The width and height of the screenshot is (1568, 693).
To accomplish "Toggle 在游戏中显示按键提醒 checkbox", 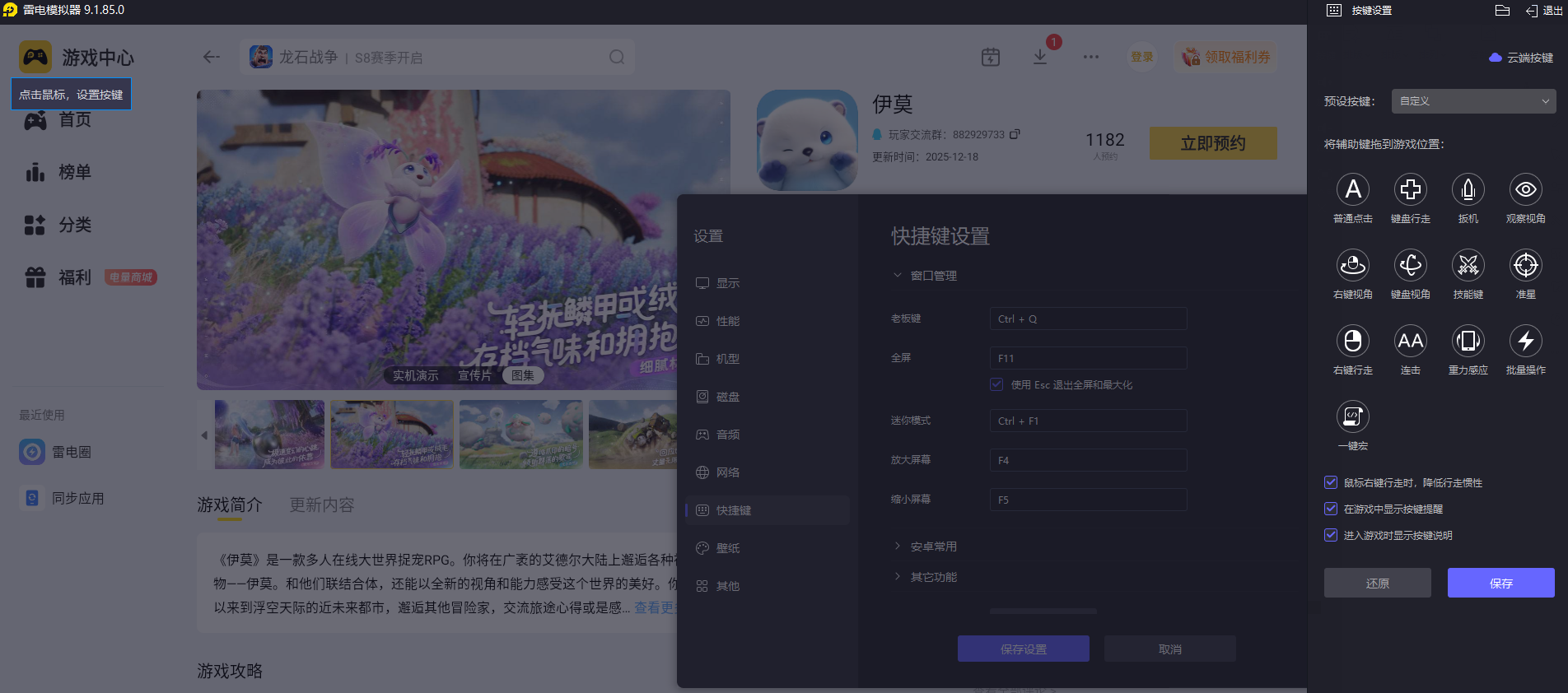I will [x=1330, y=509].
